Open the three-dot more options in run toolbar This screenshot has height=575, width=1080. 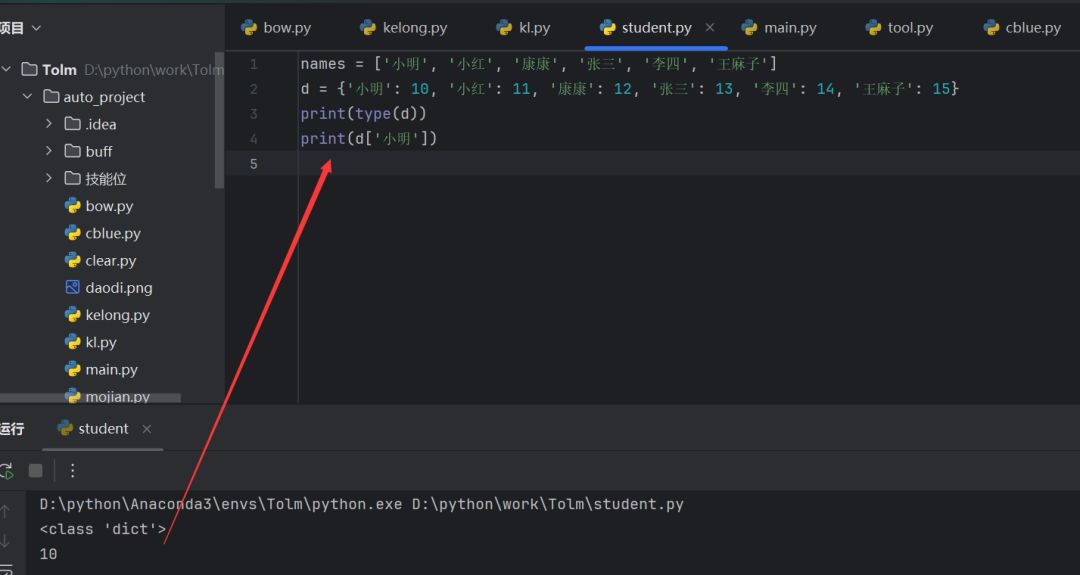pos(72,470)
